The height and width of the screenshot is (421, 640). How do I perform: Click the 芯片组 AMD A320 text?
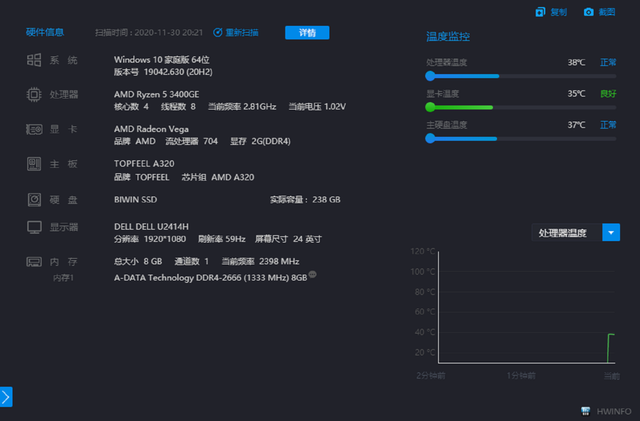tap(218, 177)
